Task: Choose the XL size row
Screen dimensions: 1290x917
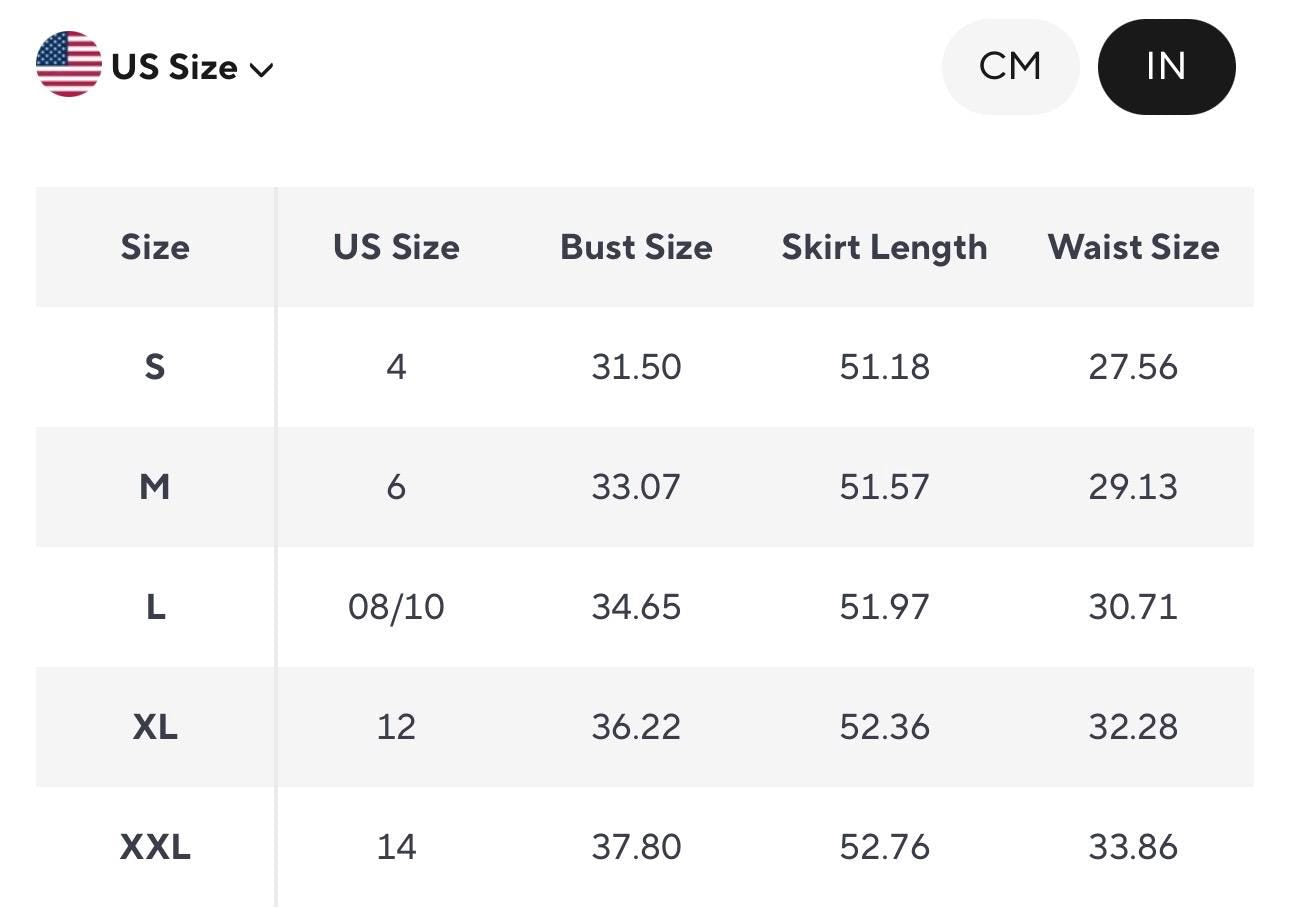Action: point(645,727)
